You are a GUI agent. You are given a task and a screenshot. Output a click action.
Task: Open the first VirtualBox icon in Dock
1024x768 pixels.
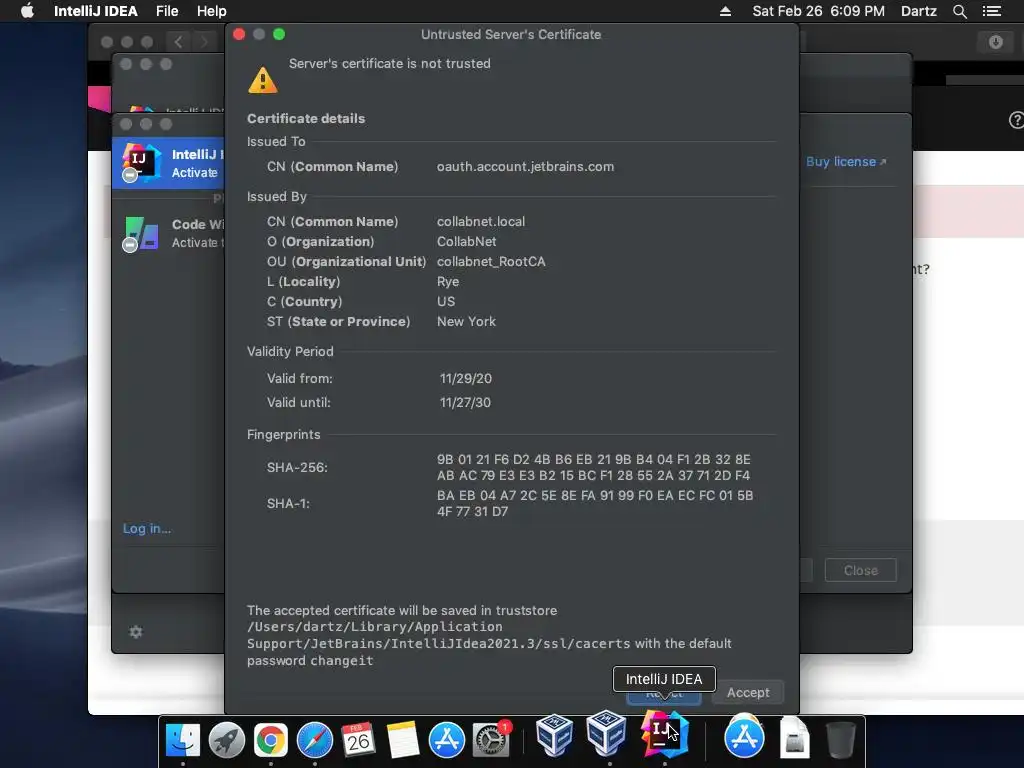point(554,734)
